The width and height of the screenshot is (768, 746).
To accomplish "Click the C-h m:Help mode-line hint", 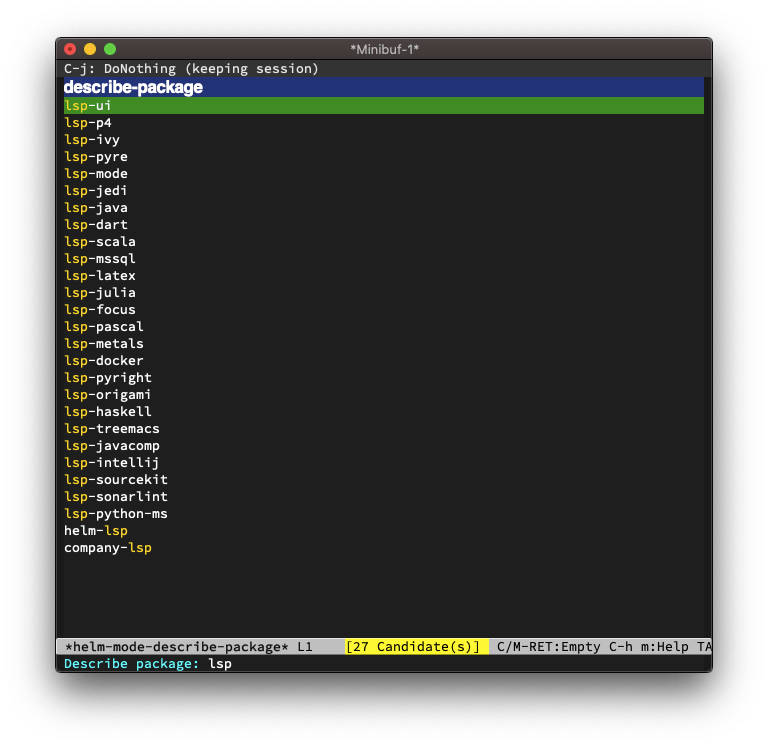I will (x=648, y=647).
